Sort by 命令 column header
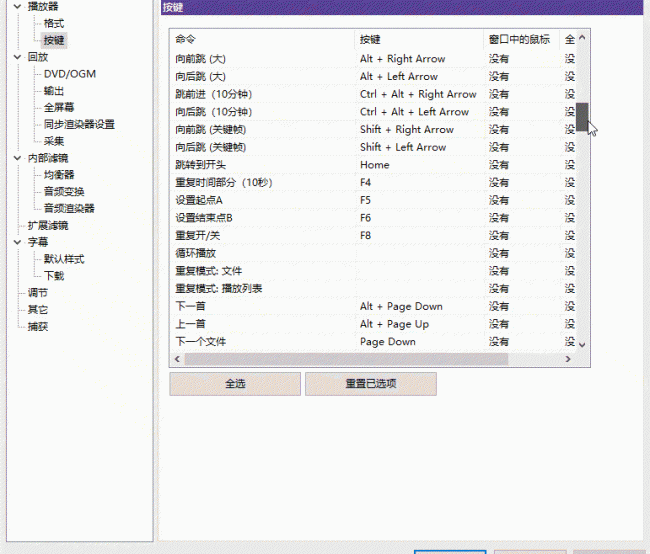Image resolution: width=650 pixels, height=554 pixels. [263, 39]
